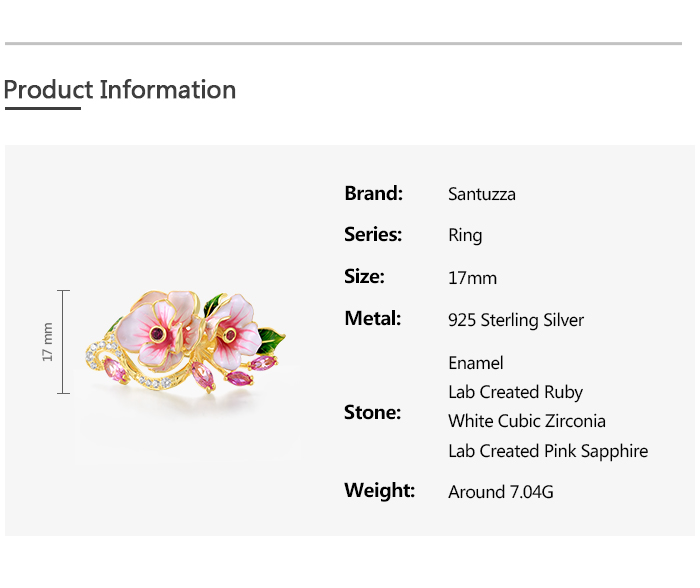700x588 pixels.
Task: Click the Enamel stone entry
Action: pos(475,363)
